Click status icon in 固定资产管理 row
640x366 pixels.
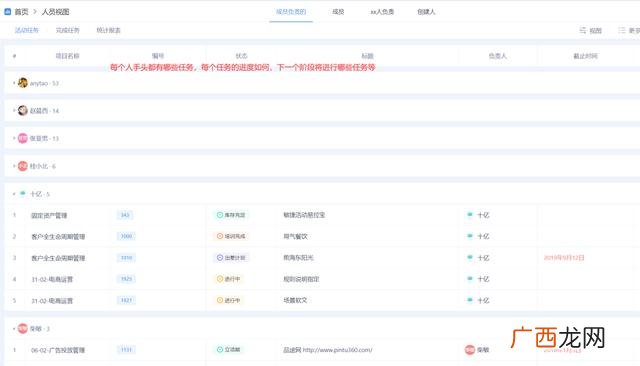[x=220, y=215]
